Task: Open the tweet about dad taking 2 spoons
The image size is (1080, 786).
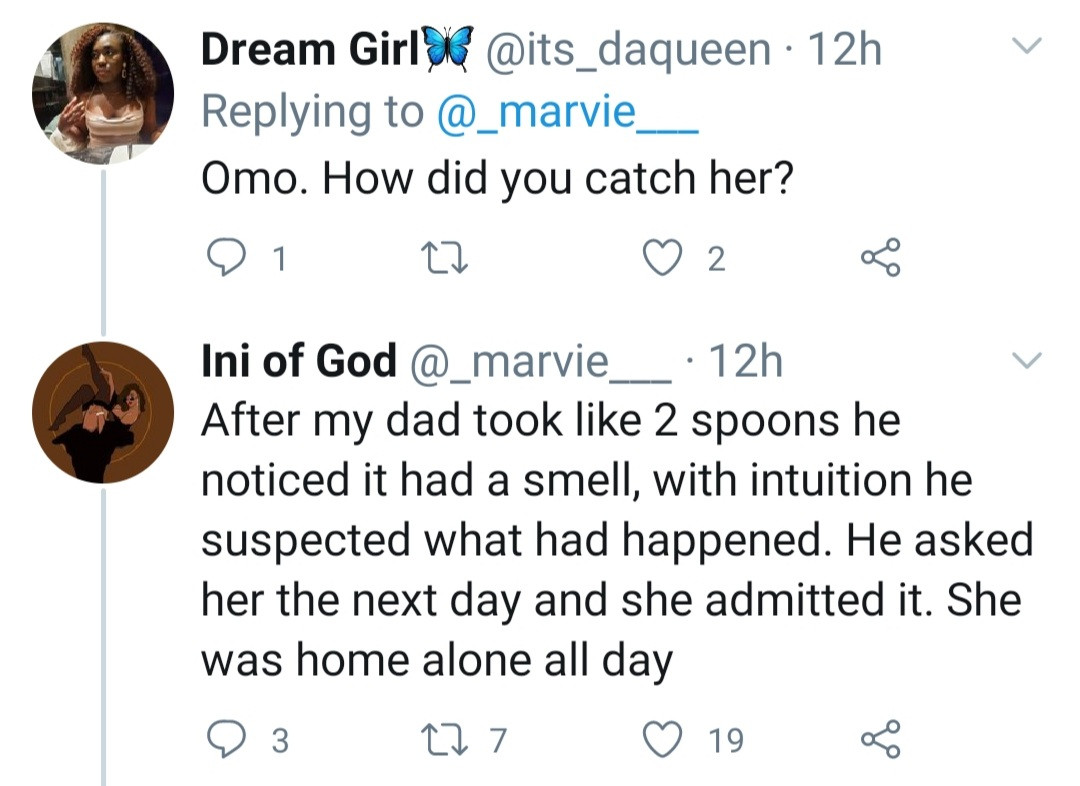Action: coord(600,540)
